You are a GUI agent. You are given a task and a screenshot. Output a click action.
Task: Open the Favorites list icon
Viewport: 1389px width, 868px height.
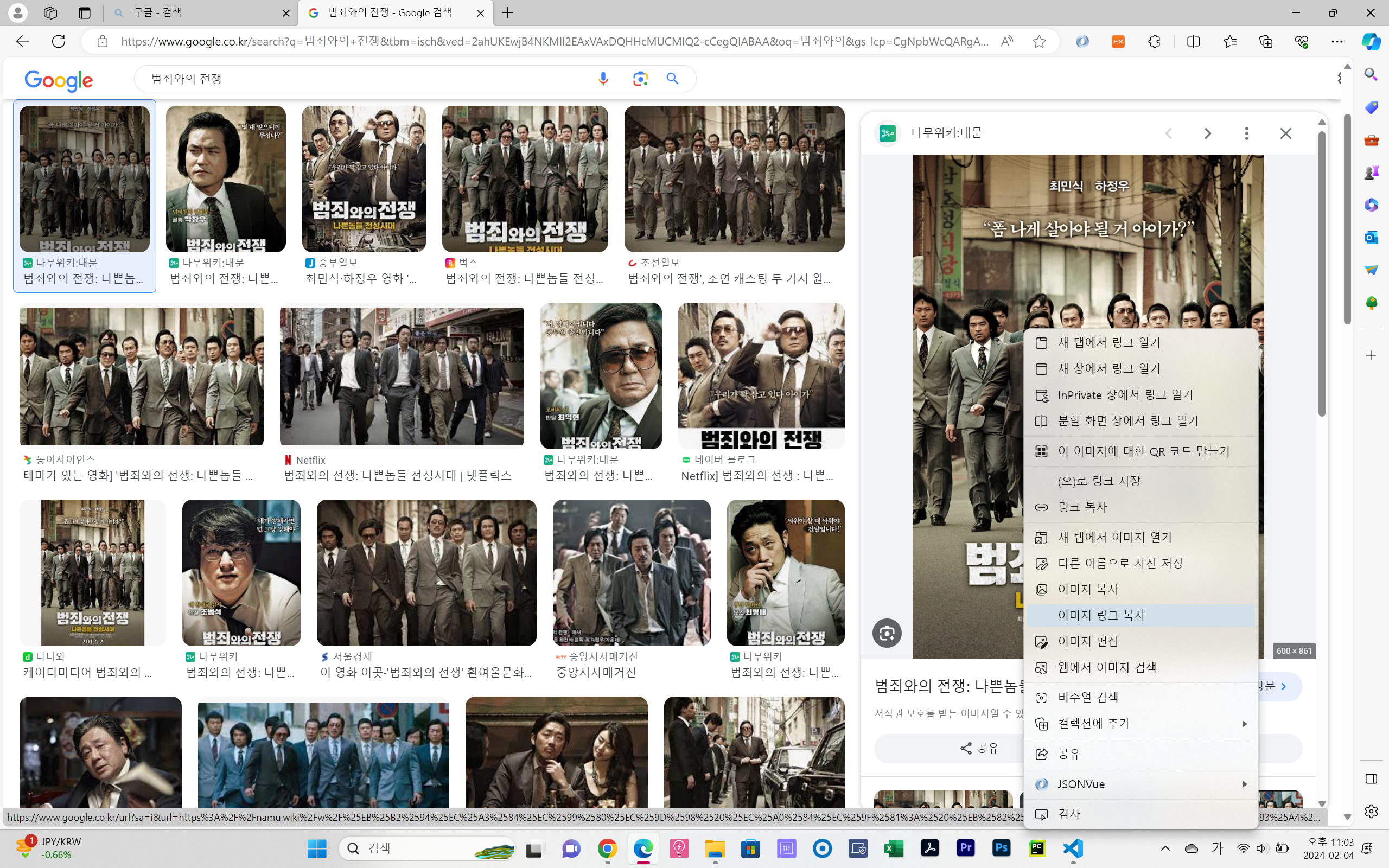(1229, 41)
